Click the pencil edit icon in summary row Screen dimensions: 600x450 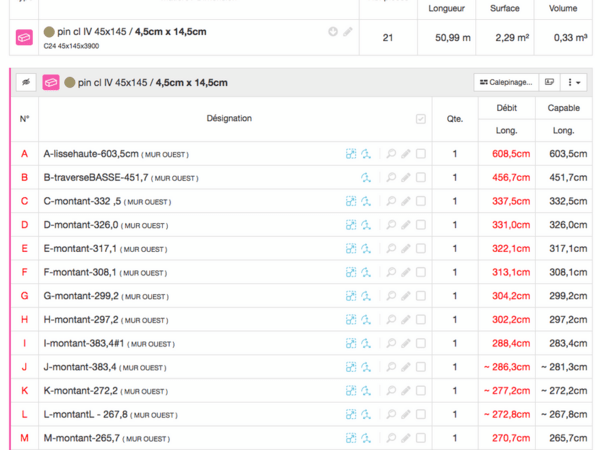point(348,32)
